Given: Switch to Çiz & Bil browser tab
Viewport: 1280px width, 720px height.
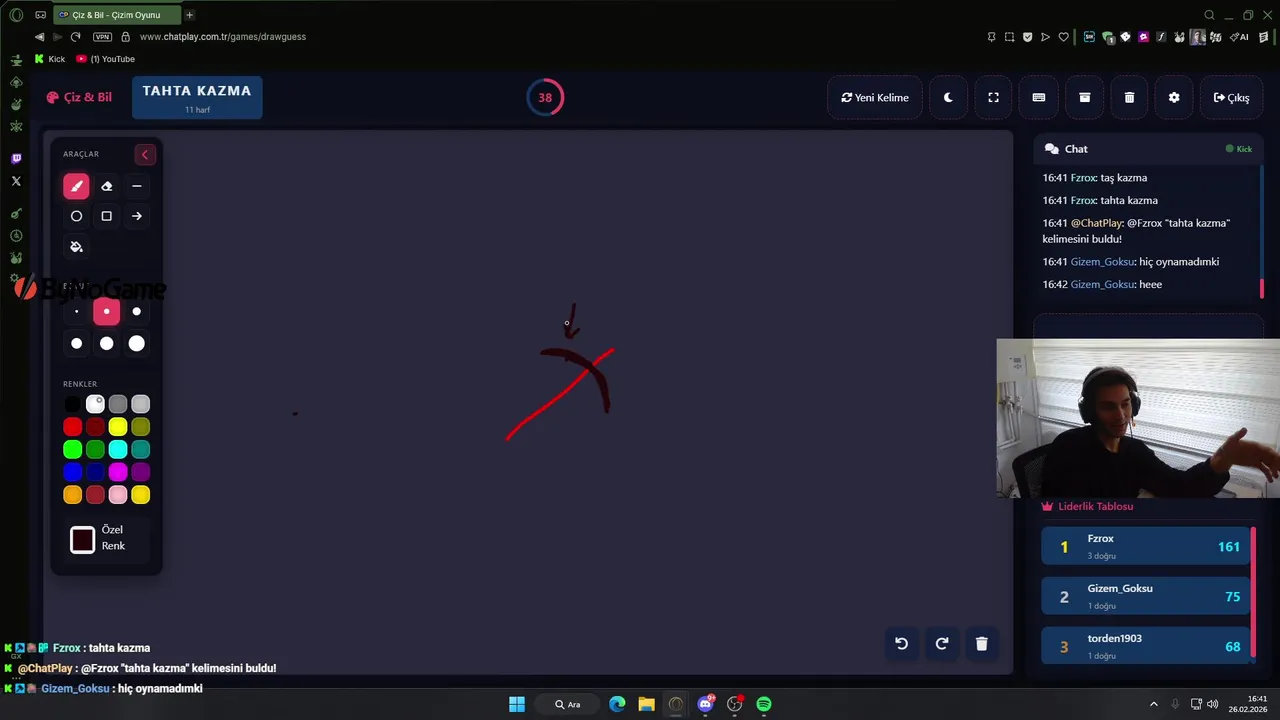Looking at the screenshot, I should [116, 15].
